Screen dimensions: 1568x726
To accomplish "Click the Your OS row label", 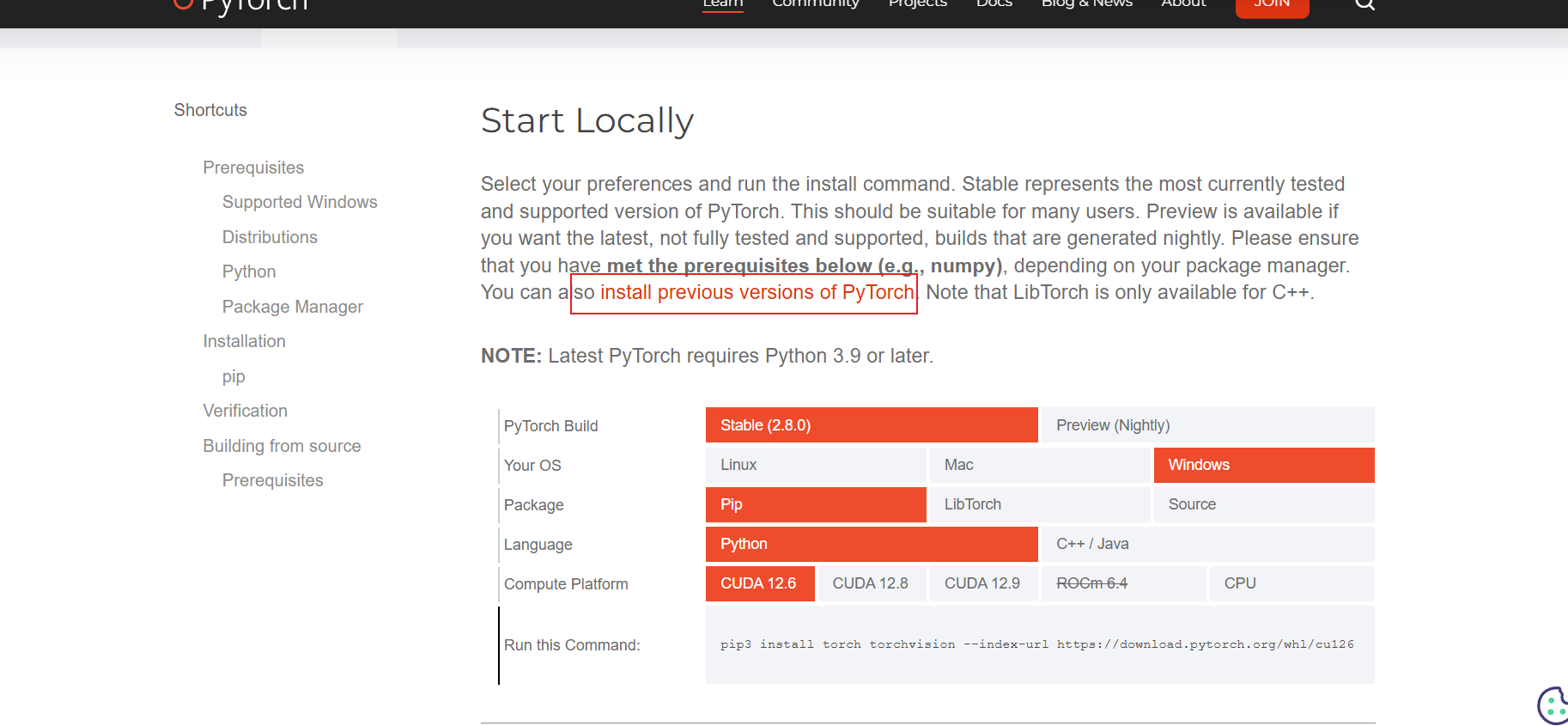I will point(532,466).
